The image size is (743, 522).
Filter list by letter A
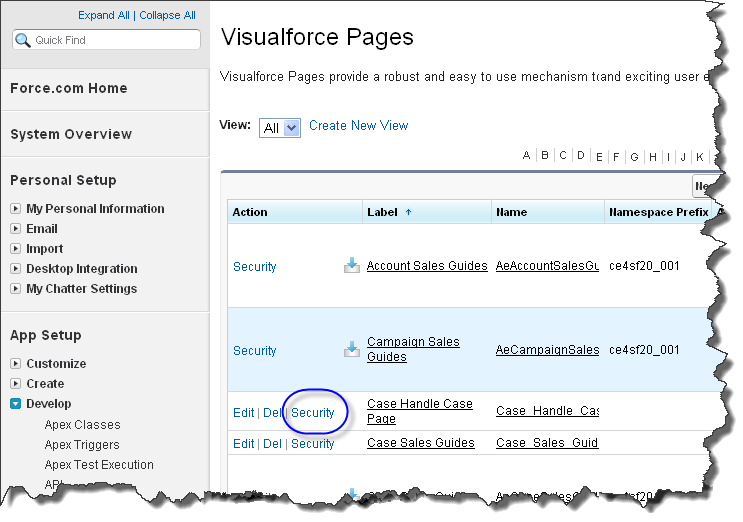[x=526, y=155]
